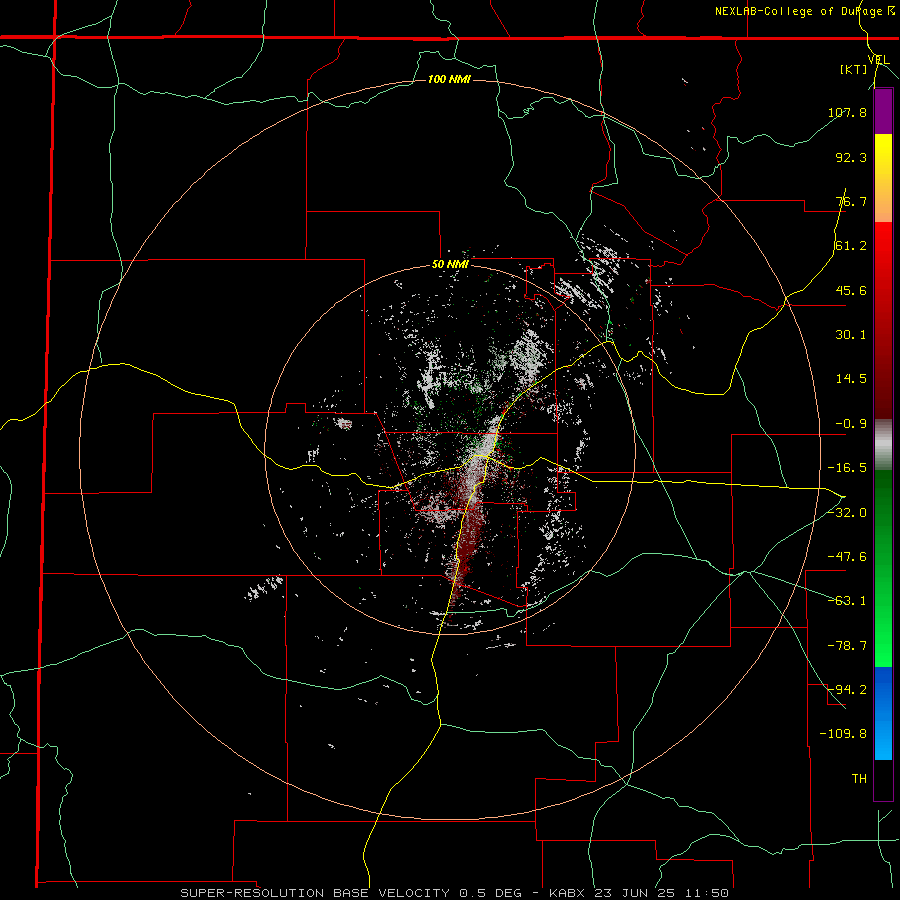
Task: Select the 14.5 velocity scale value
Action: tap(851, 379)
